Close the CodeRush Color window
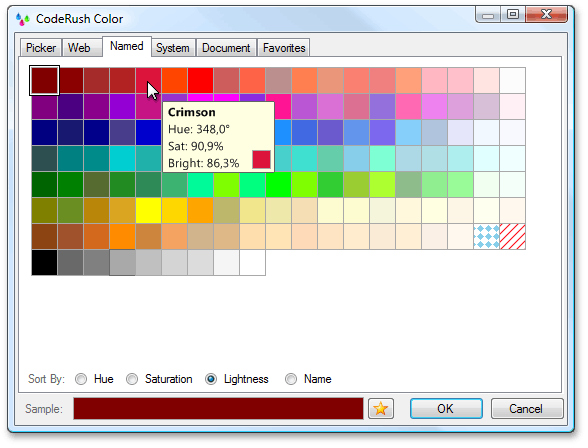This screenshot has width=588, height=448. tap(546, 15)
